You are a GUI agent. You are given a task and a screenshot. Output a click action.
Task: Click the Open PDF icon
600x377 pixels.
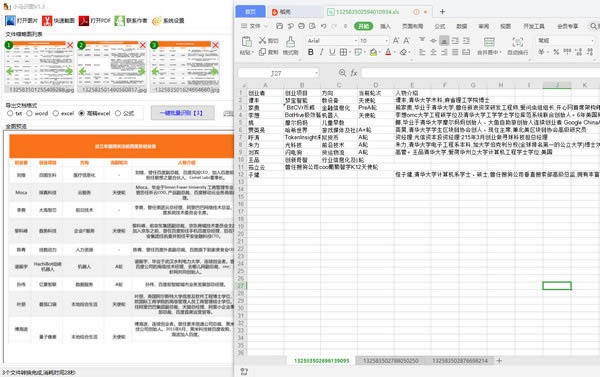[83, 20]
